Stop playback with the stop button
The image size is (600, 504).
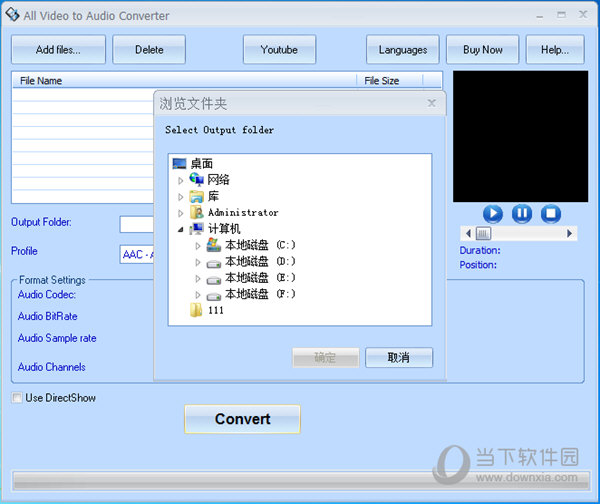coord(551,214)
